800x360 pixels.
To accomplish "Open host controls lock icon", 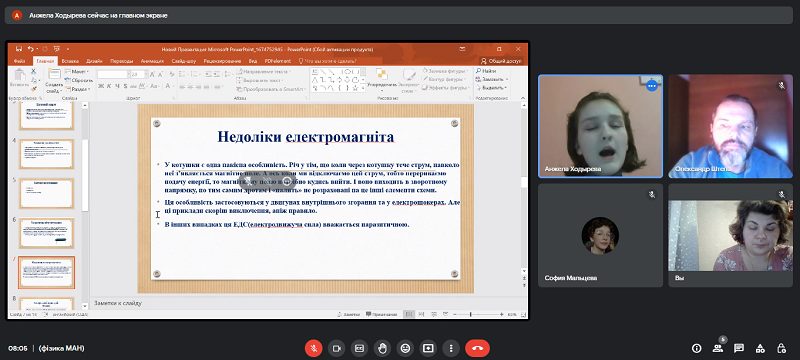I will click(781, 348).
